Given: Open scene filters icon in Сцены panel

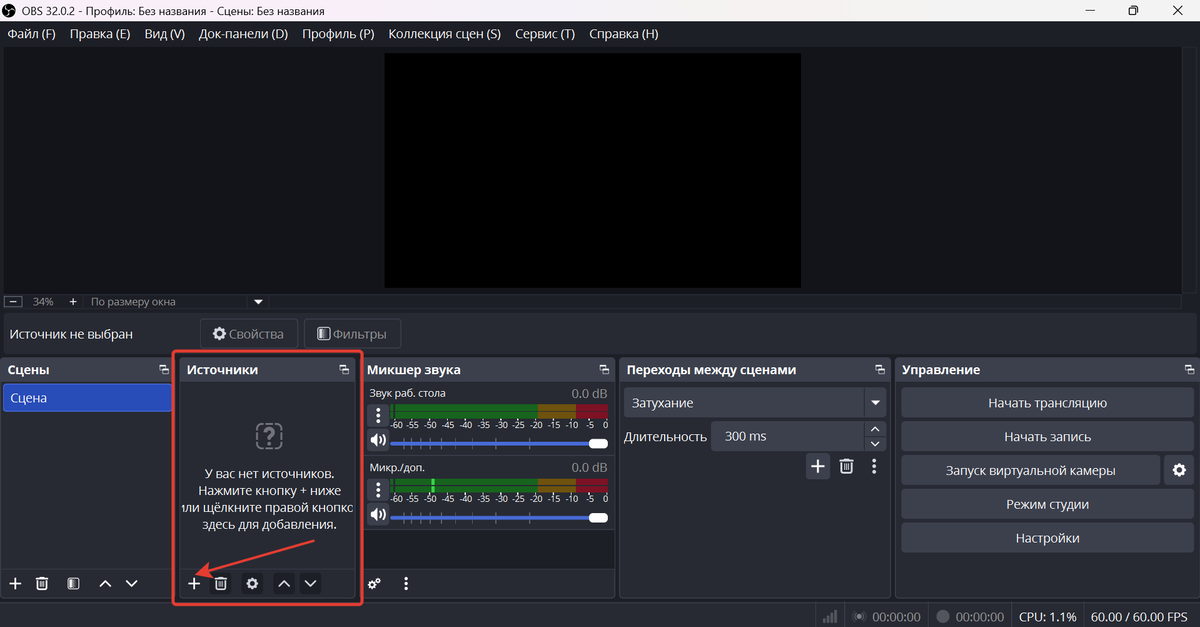Looking at the screenshot, I should coord(73,584).
